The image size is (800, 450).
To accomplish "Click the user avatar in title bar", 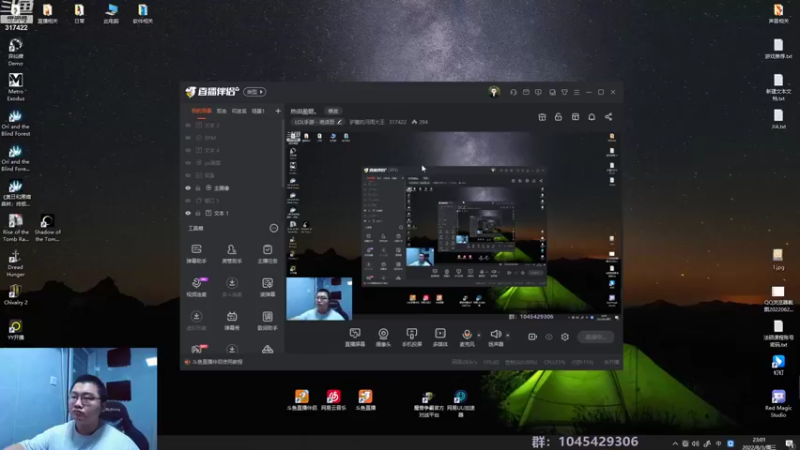I will (x=493, y=92).
